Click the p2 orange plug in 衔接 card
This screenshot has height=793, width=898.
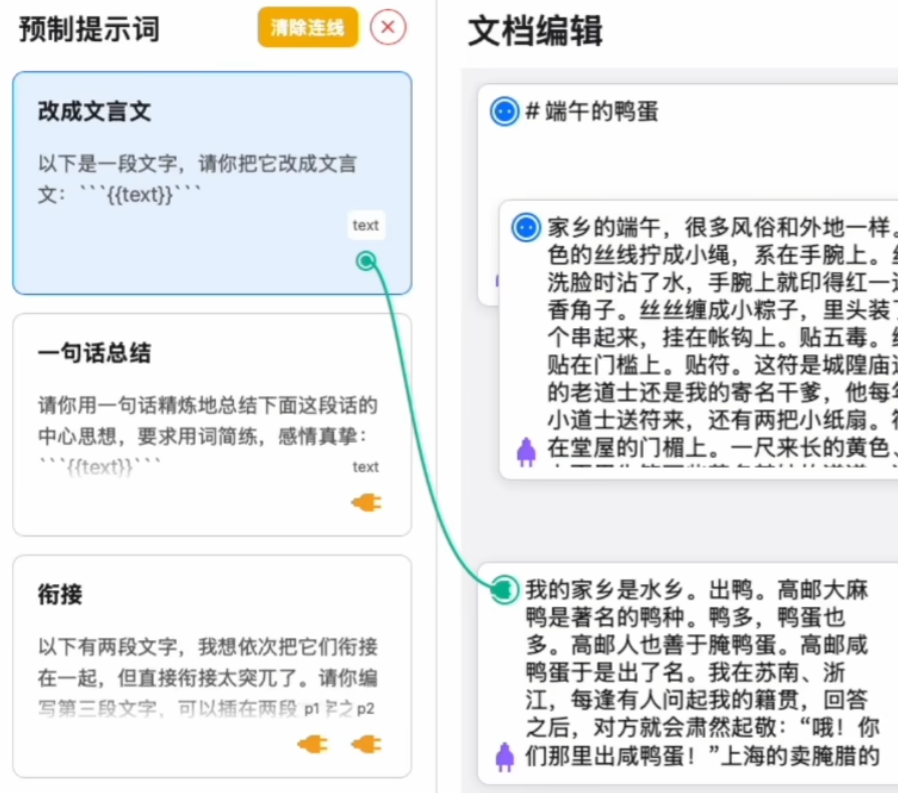366,744
